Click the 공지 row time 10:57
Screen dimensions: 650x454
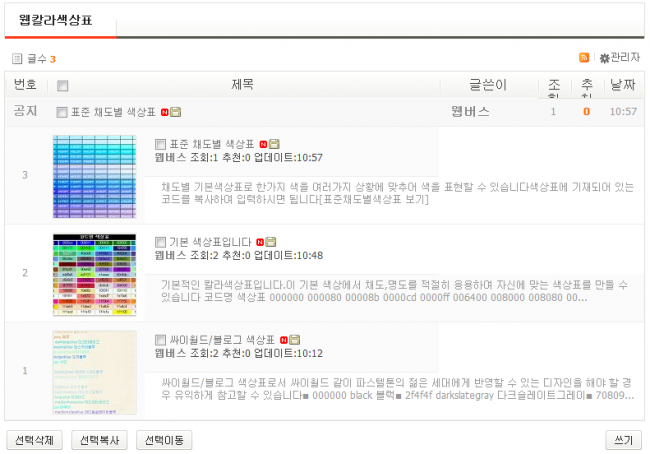click(x=623, y=112)
